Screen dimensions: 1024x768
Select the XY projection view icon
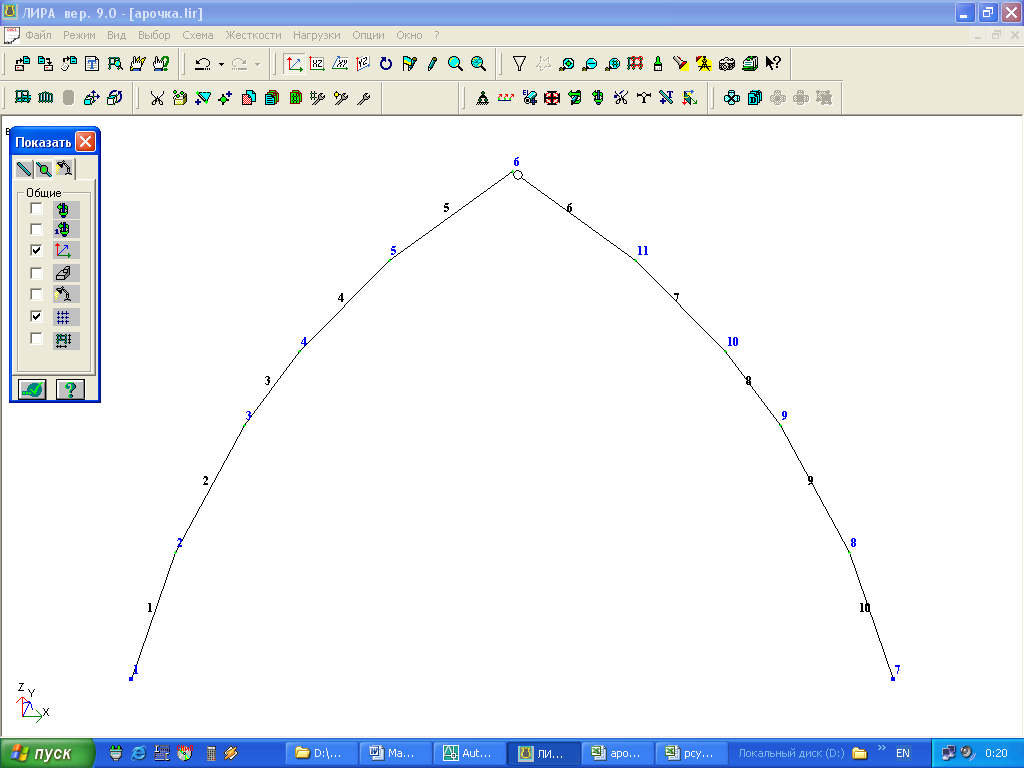(340, 63)
